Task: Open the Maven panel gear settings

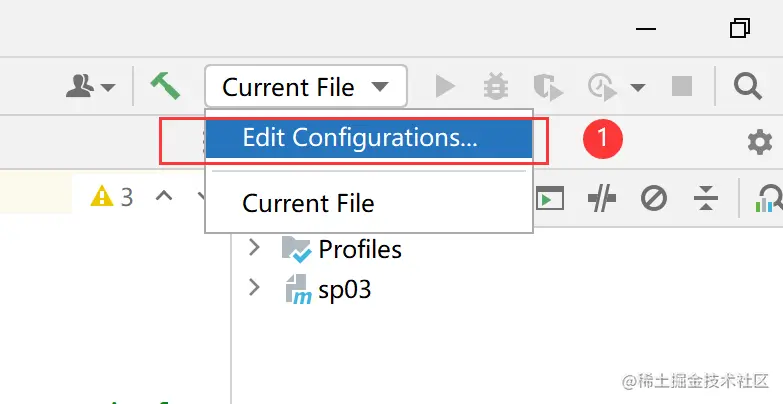Action: click(x=760, y=142)
